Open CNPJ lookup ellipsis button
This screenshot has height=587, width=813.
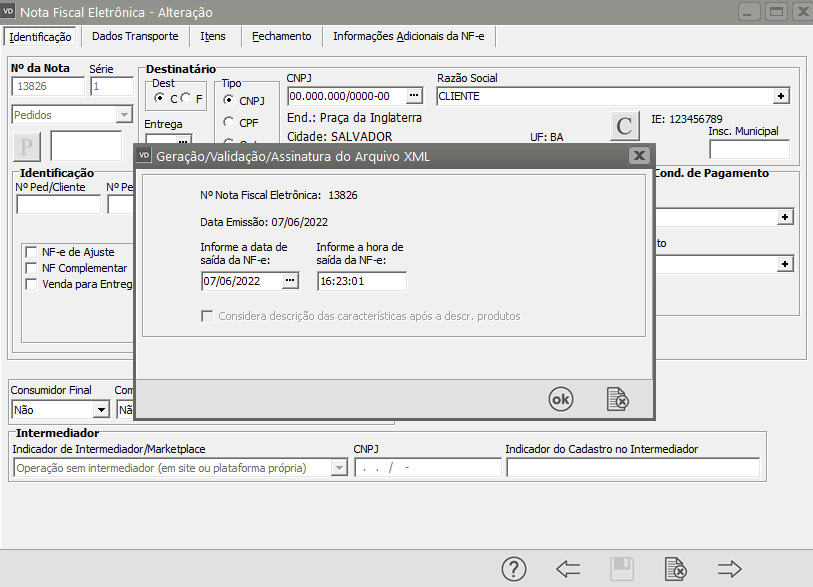point(415,96)
